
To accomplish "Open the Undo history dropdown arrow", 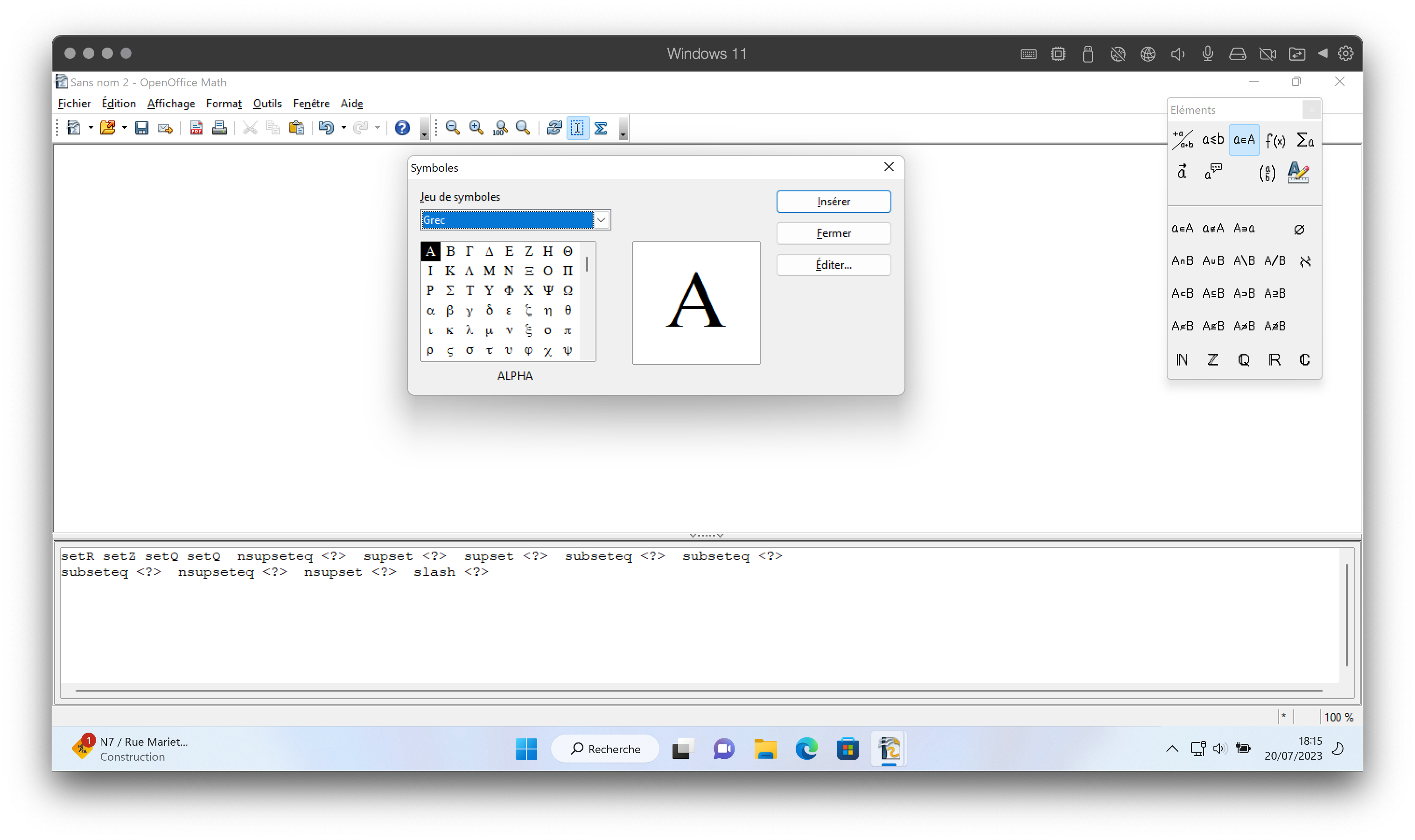I will (343, 128).
